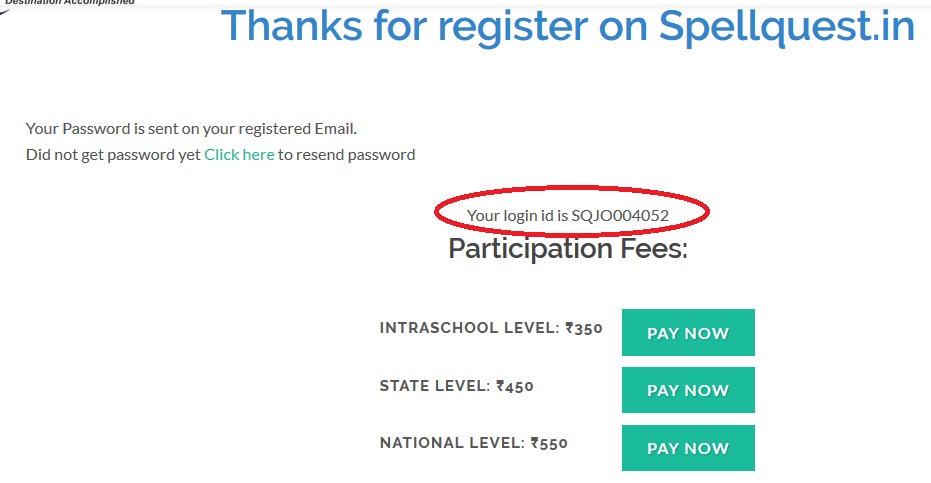The width and height of the screenshot is (931, 483).
Task: Click the 'INTRASCHOOL LEVEL' label
Action: (468, 328)
